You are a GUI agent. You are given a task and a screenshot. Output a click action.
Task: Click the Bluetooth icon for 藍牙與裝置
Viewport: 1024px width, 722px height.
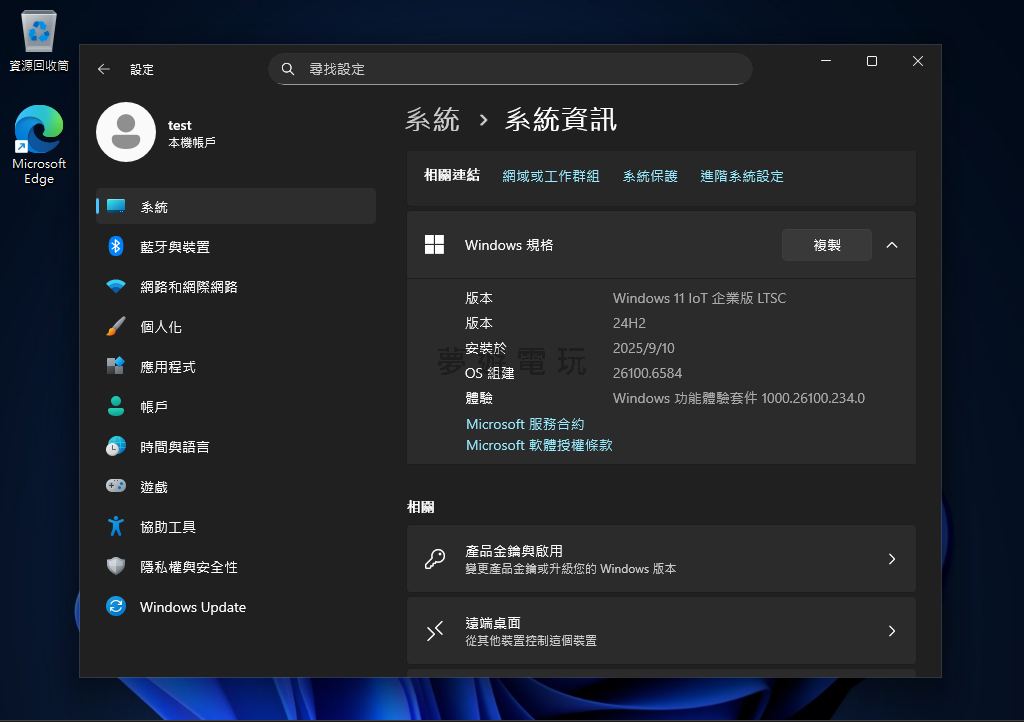(x=116, y=247)
